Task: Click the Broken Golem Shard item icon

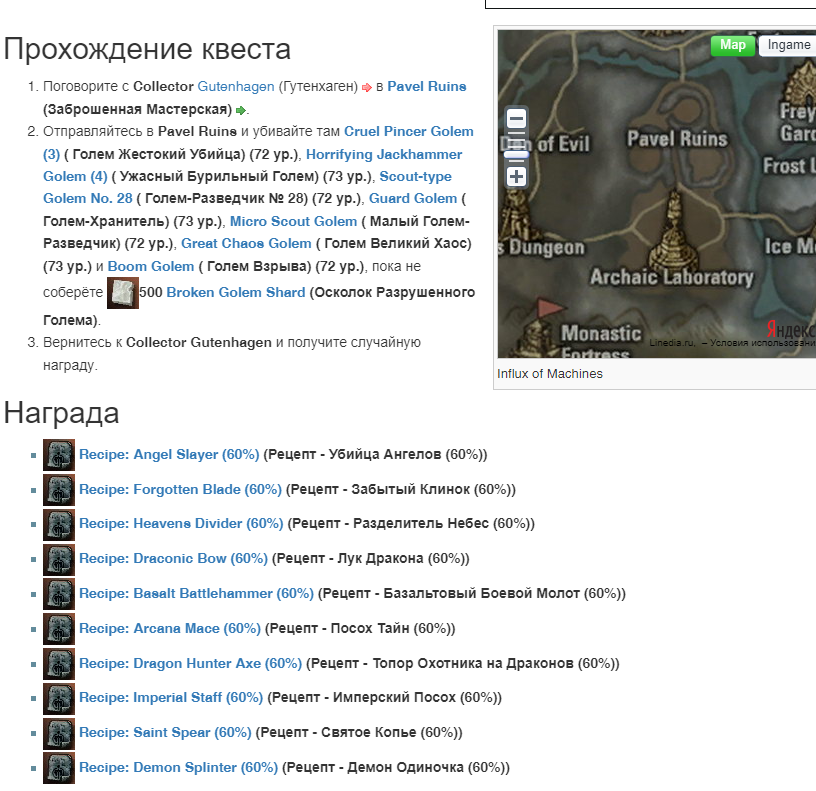Action: 122,292
